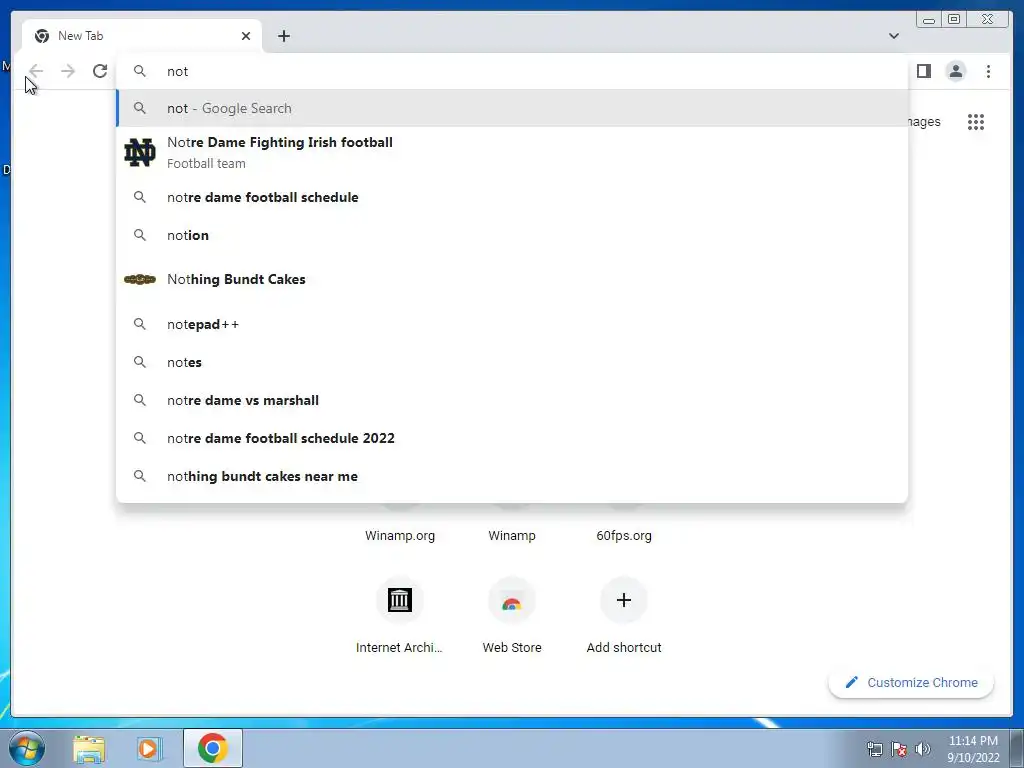Viewport: 1024px width, 768px height.
Task: Open the Chrome profile avatar
Action: point(955,71)
